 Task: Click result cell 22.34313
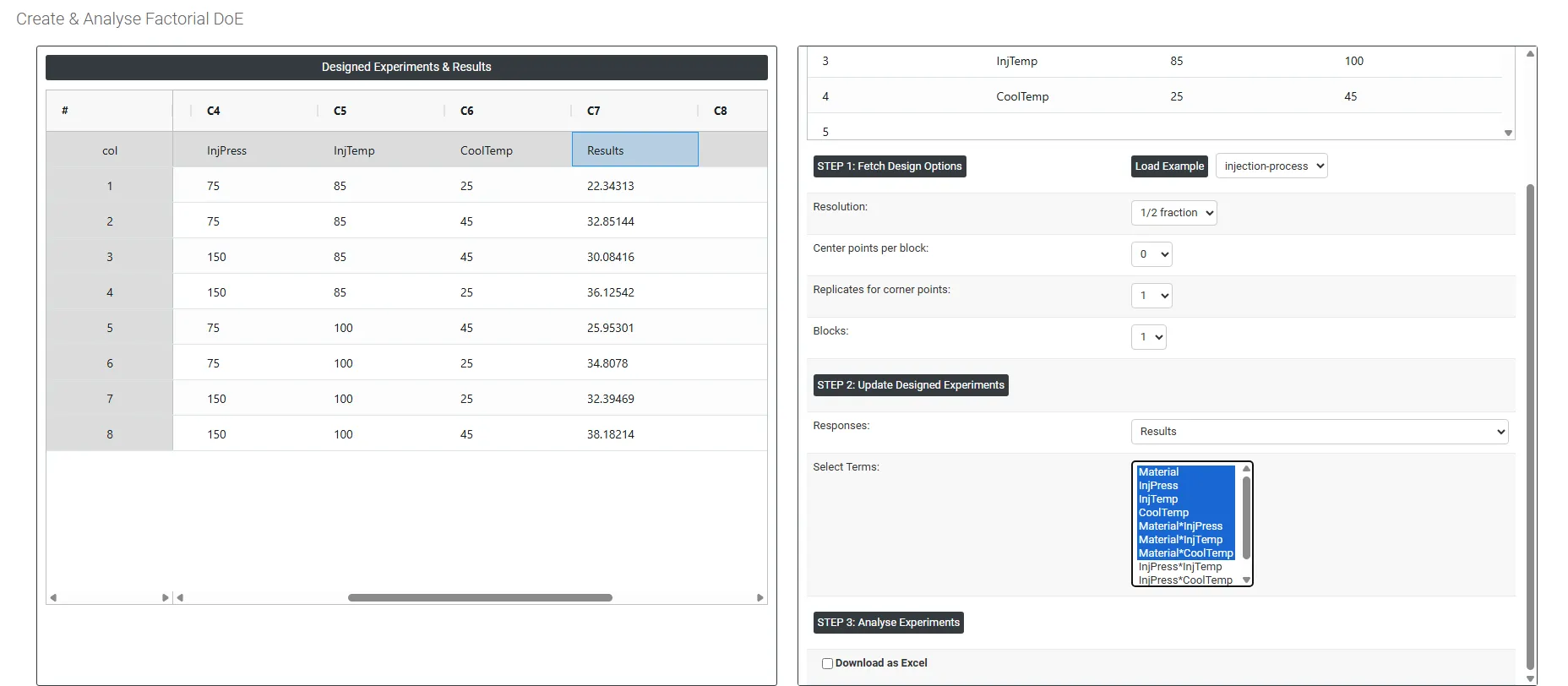point(634,186)
